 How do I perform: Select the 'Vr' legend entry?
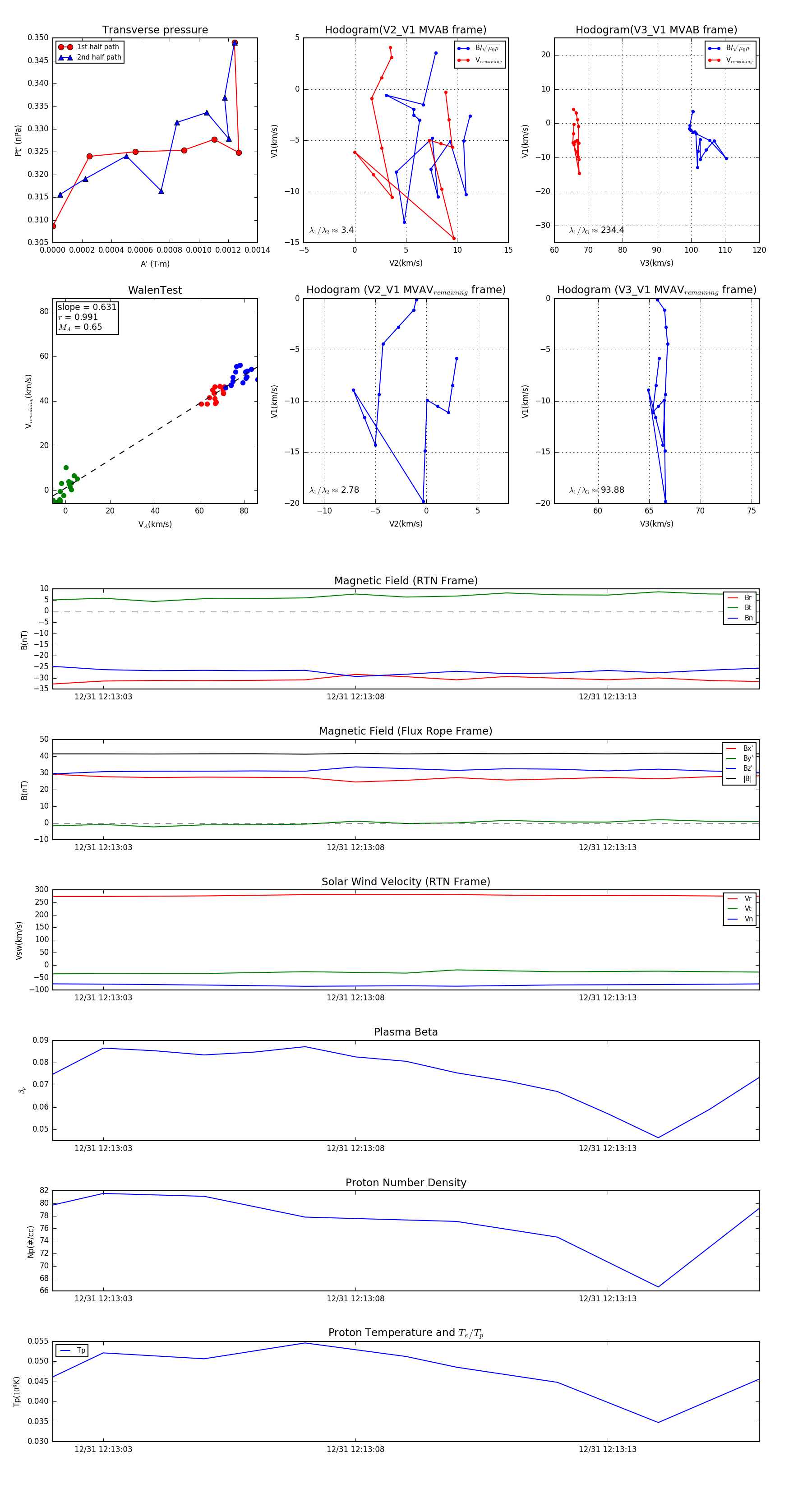coord(740,899)
